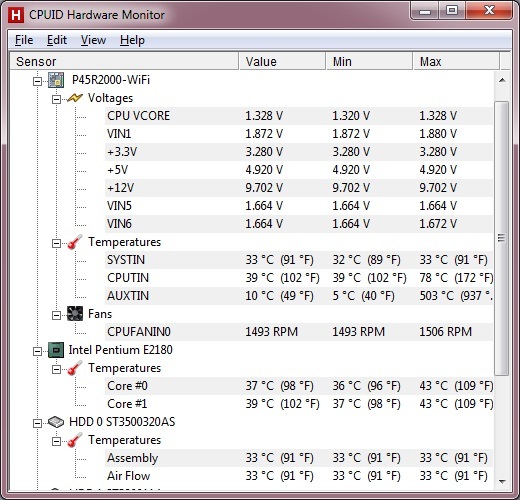This screenshot has height=500, width=520.
Task: Click the 9.702 V current value of +12V
Action: point(264,188)
